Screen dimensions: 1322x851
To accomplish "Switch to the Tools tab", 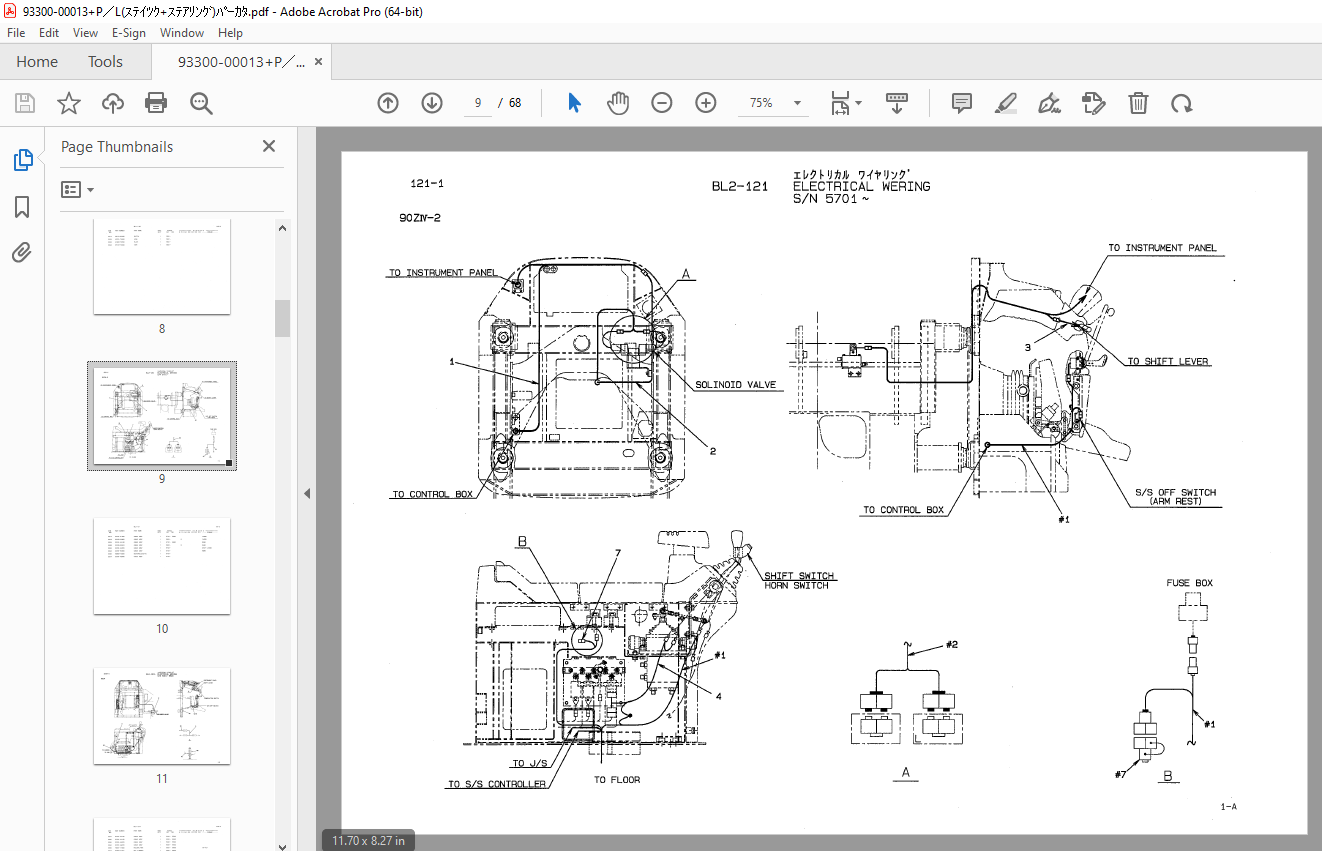I will click(105, 62).
